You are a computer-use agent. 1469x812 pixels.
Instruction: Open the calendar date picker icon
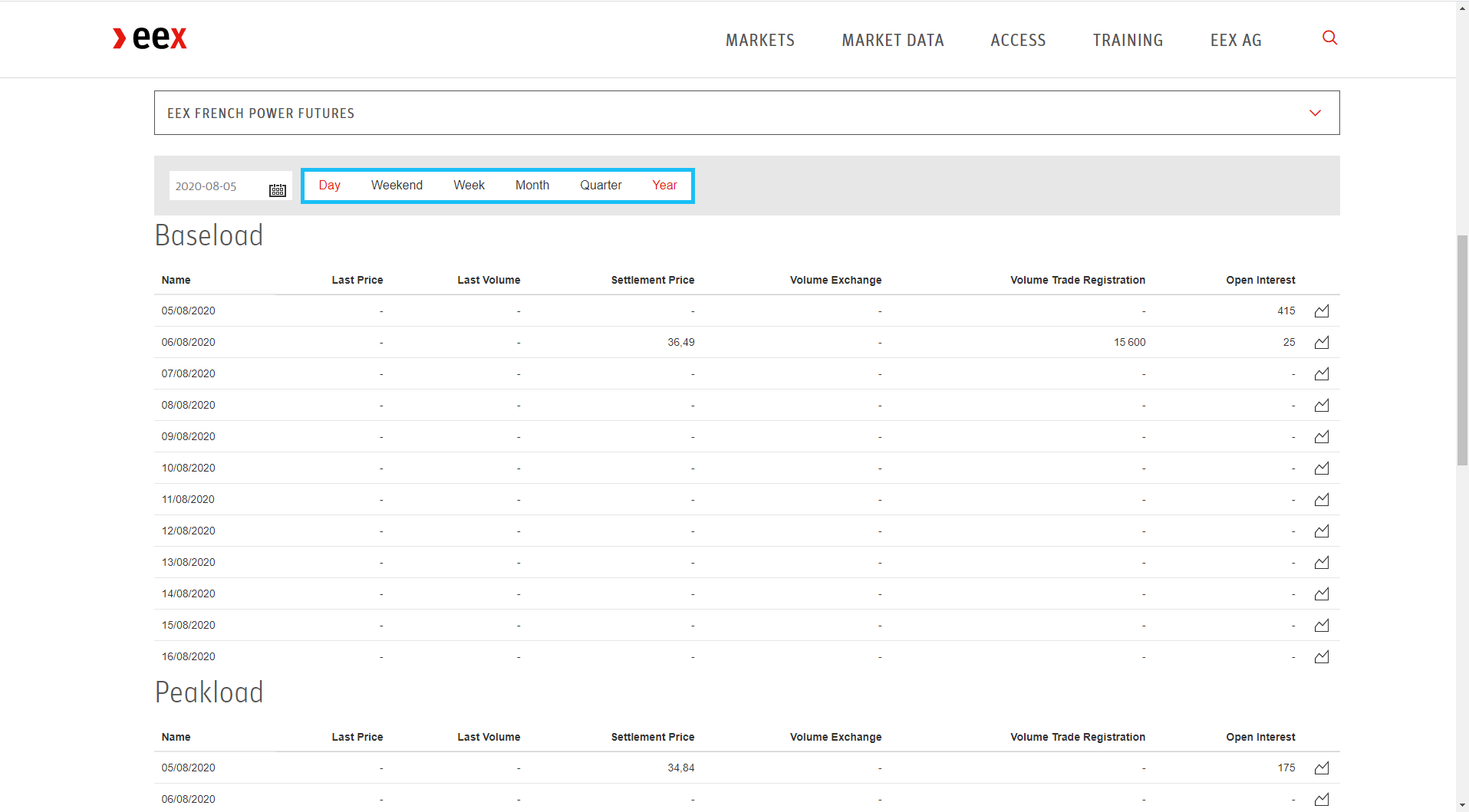click(277, 190)
